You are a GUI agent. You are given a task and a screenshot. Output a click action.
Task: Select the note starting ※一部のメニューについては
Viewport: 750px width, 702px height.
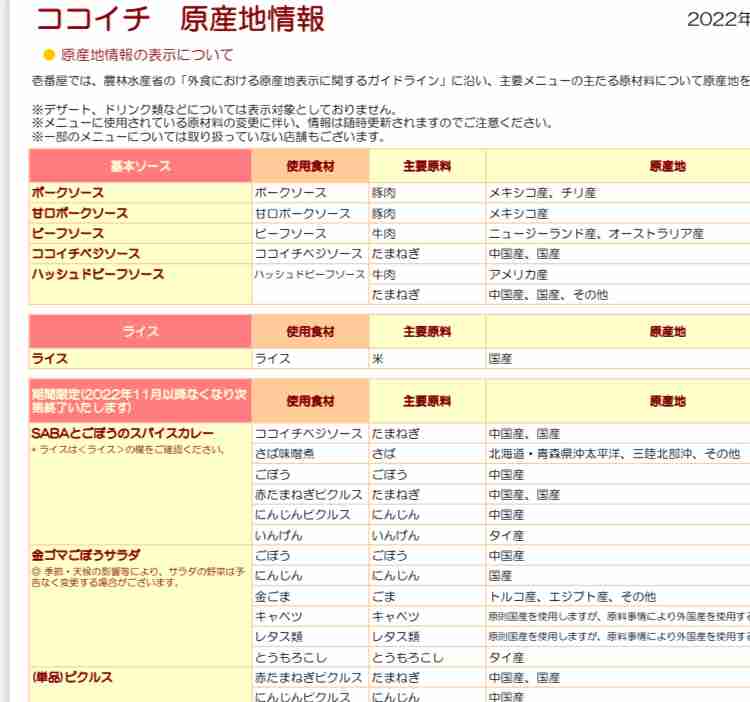[209, 137]
